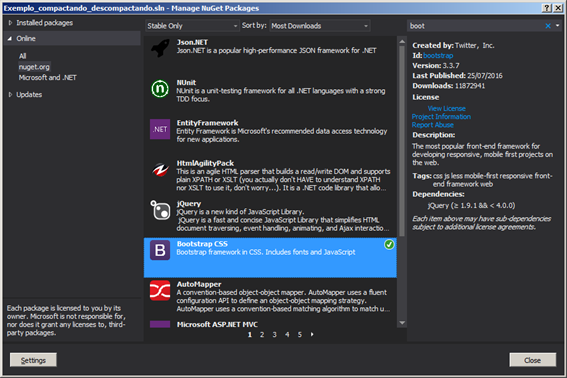Viewport: 567px width, 378px height.
Task: Click the jQuery dependency version text
Action: tap(471, 205)
